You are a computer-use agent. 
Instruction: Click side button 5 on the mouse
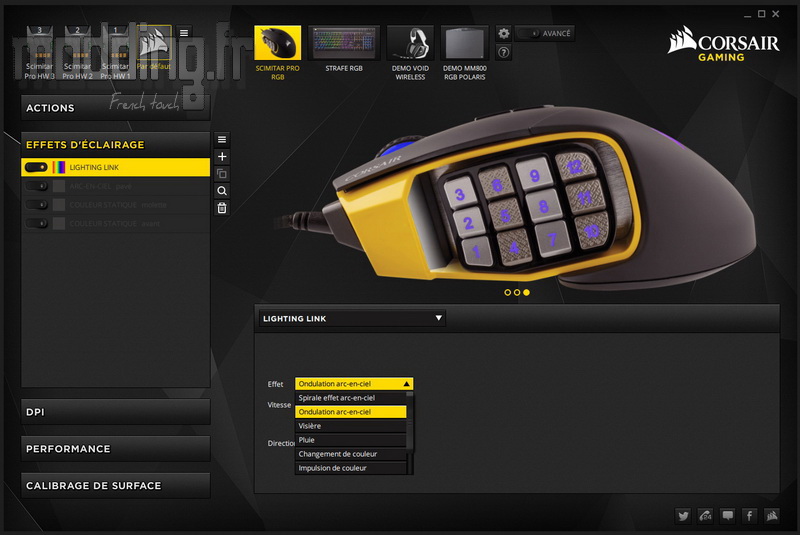pos(505,215)
